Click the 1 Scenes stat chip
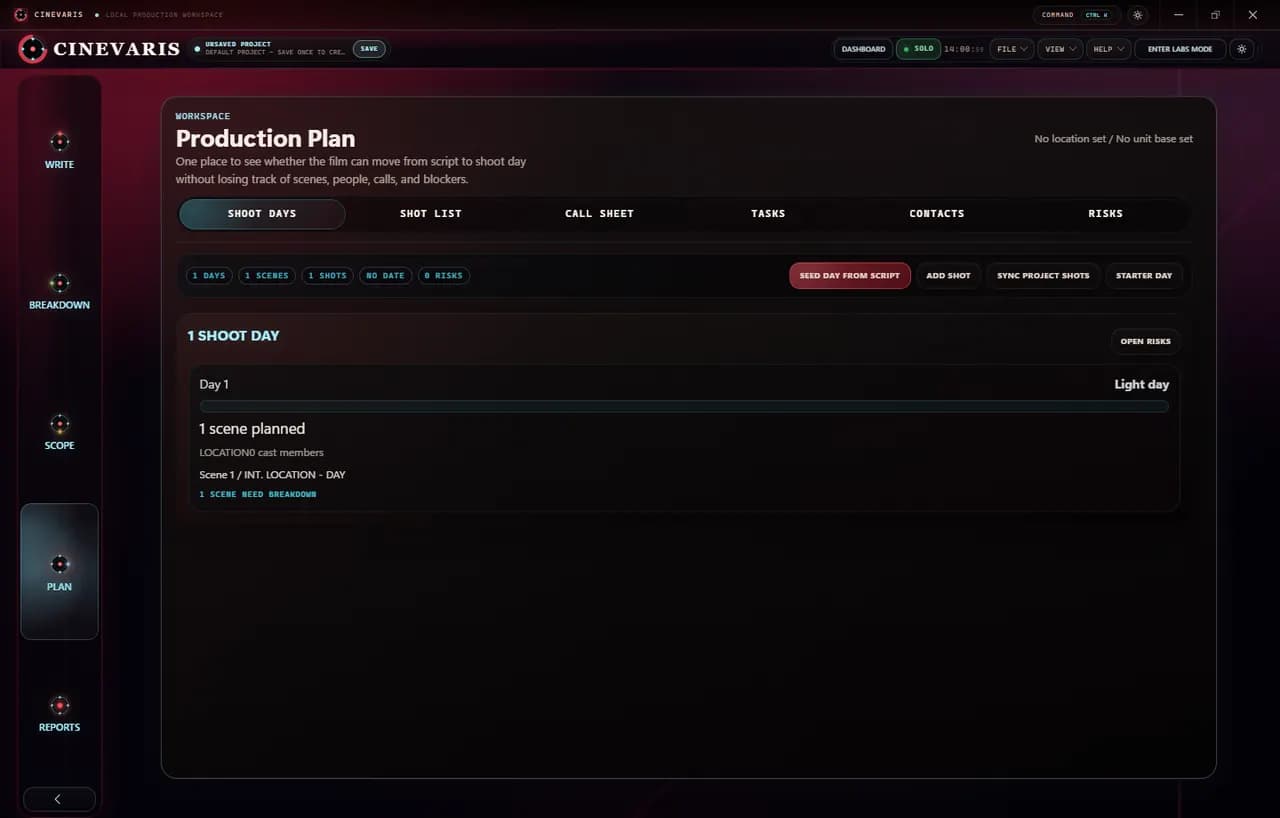1280x818 pixels. [267, 276]
